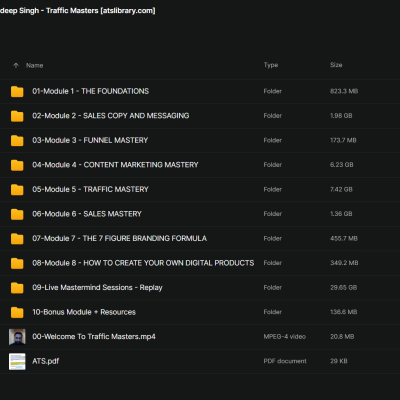
Task: Click folder icon for 03-Module 3 FUNNEL MASTERY
Action: (x=17, y=140)
